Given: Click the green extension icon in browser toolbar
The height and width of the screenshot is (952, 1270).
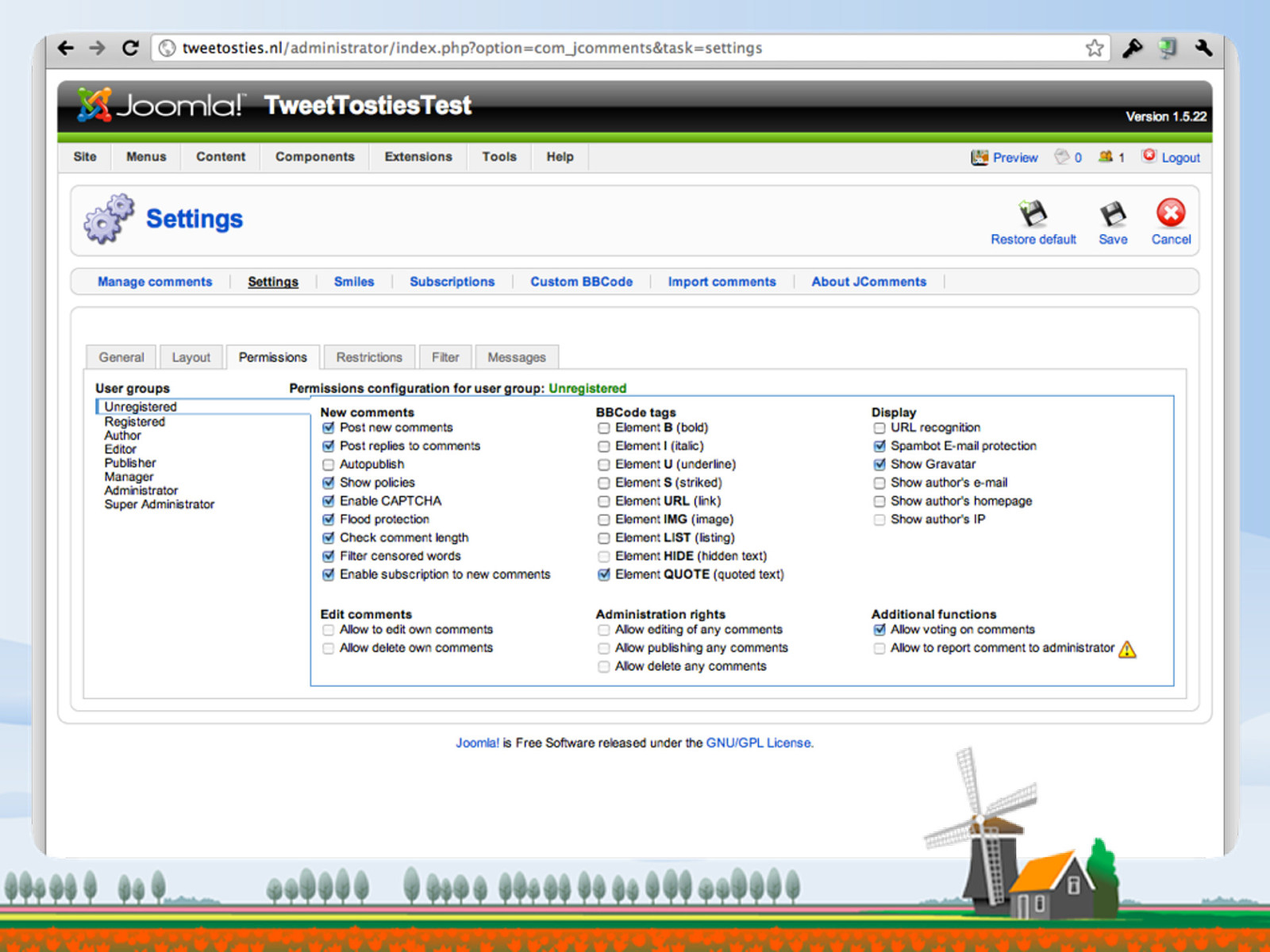Looking at the screenshot, I should click(1168, 48).
